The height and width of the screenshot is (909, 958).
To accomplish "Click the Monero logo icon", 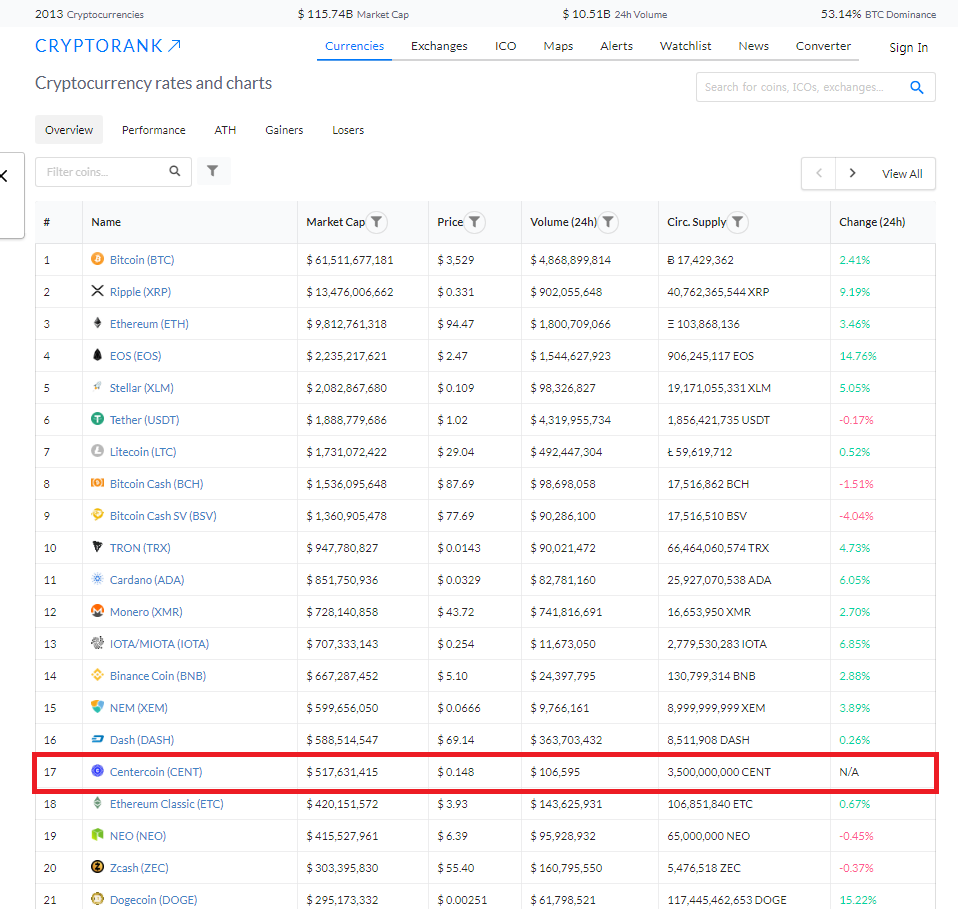I will (x=97, y=610).
